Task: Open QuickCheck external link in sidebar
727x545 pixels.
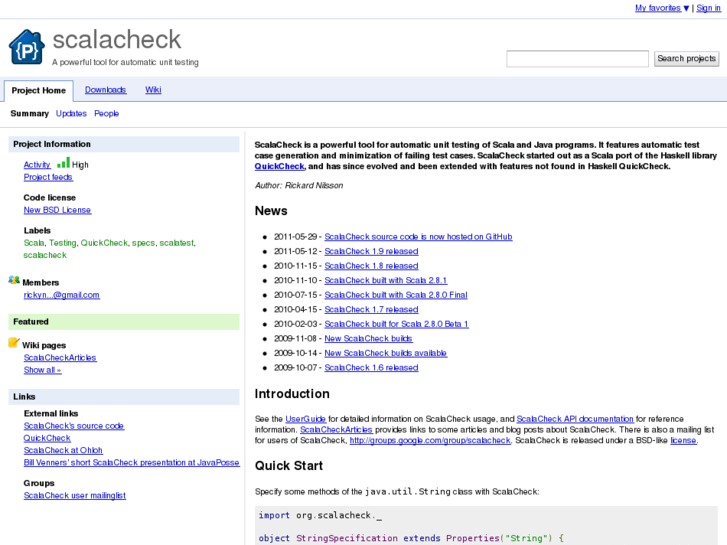Action: (47, 438)
